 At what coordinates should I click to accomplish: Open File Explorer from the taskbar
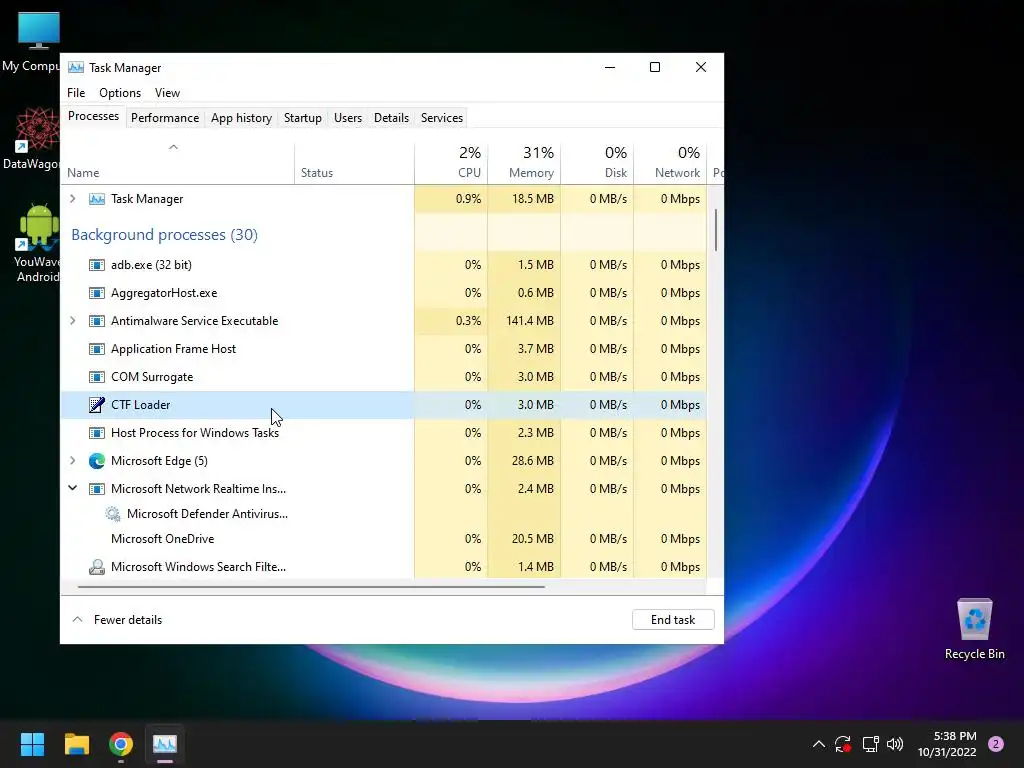click(x=76, y=744)
